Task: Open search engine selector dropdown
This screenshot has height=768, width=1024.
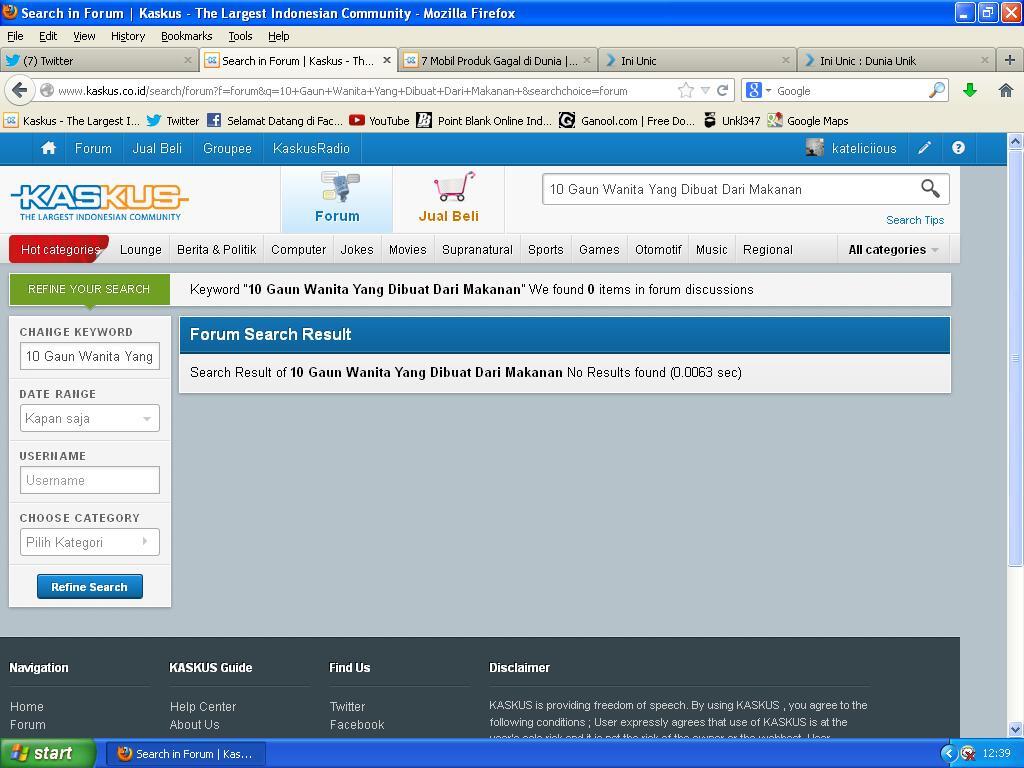Action: click(759, 90)
